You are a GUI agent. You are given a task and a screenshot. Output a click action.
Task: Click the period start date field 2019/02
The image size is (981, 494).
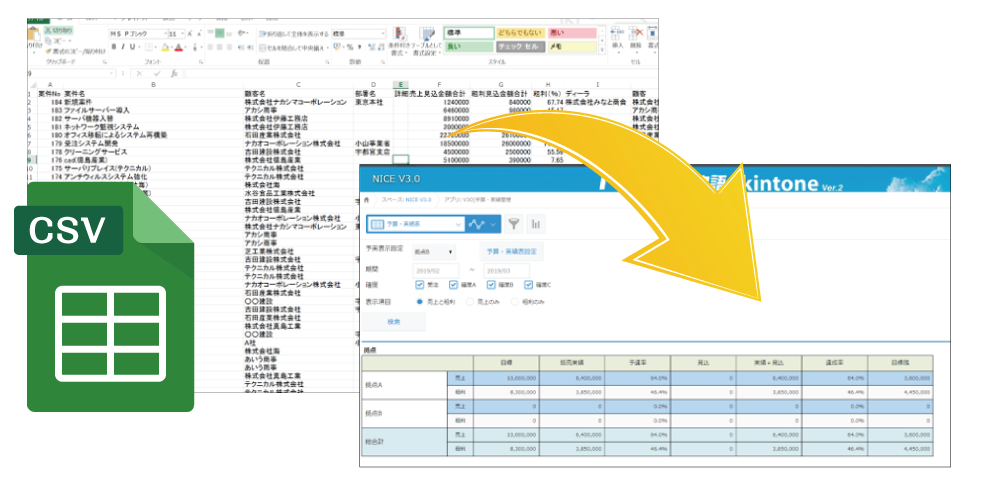434,270
